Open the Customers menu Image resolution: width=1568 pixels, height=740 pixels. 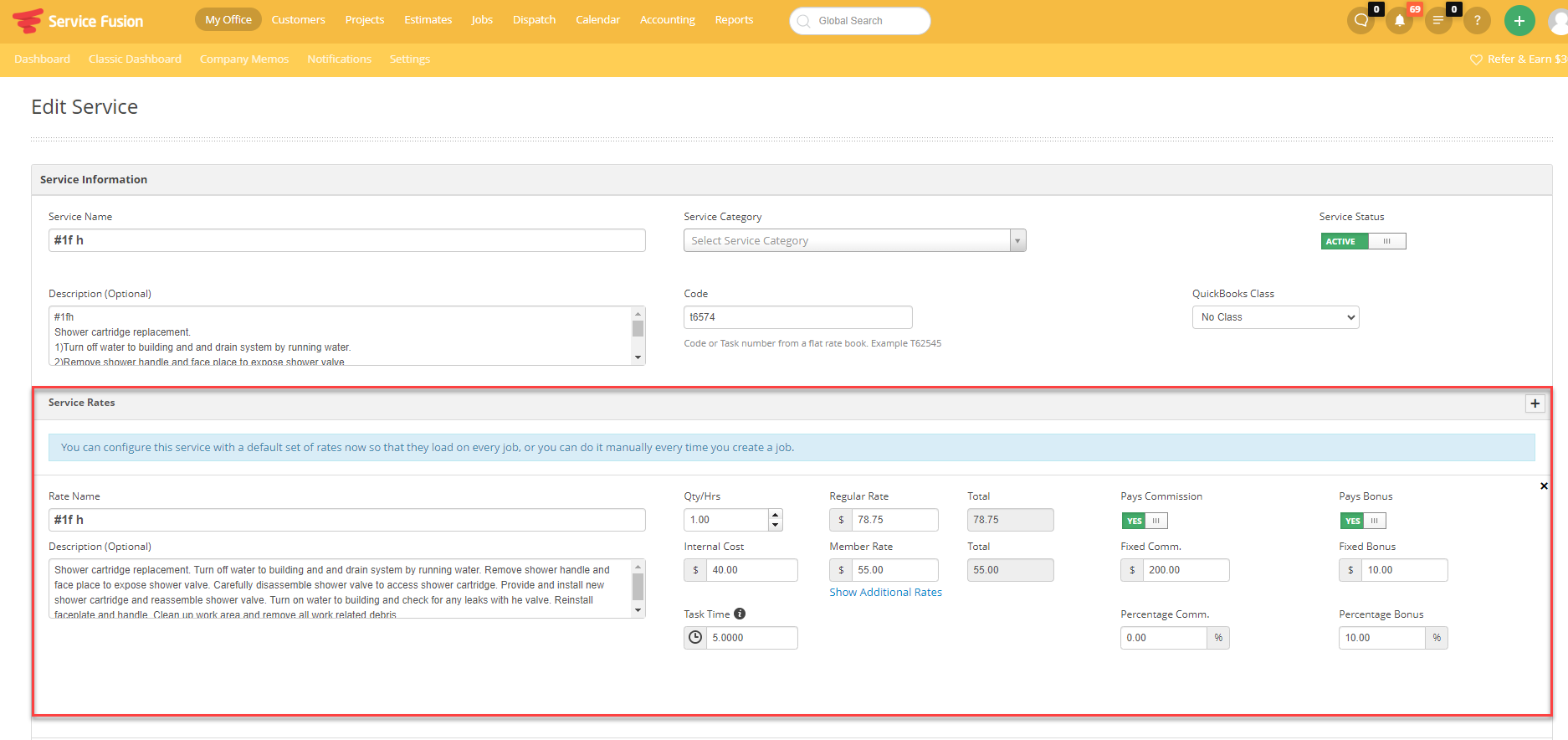click(x=298, y=20)
